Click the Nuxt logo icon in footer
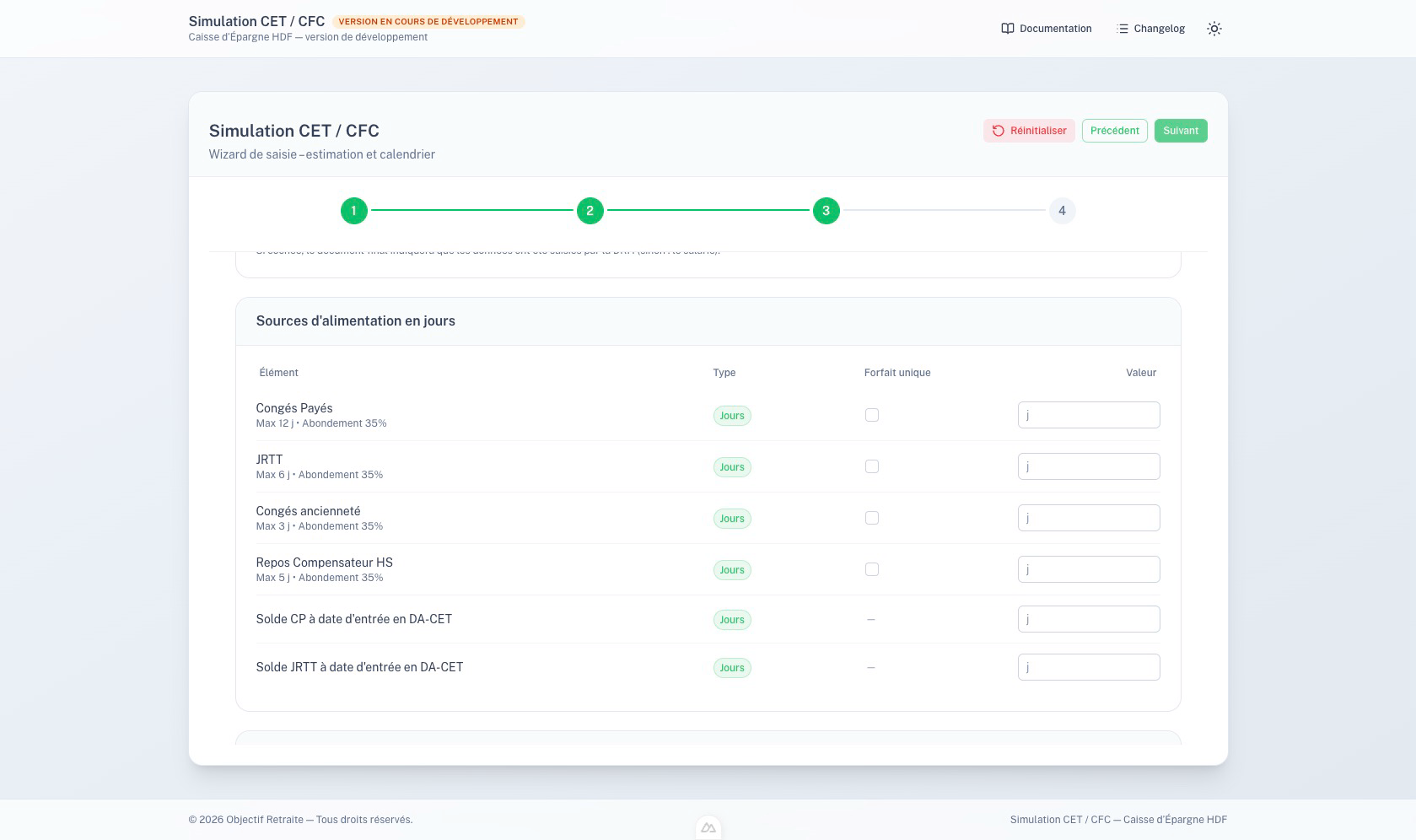The height and width of the screenshot is (840, 1416). (708, 828)
